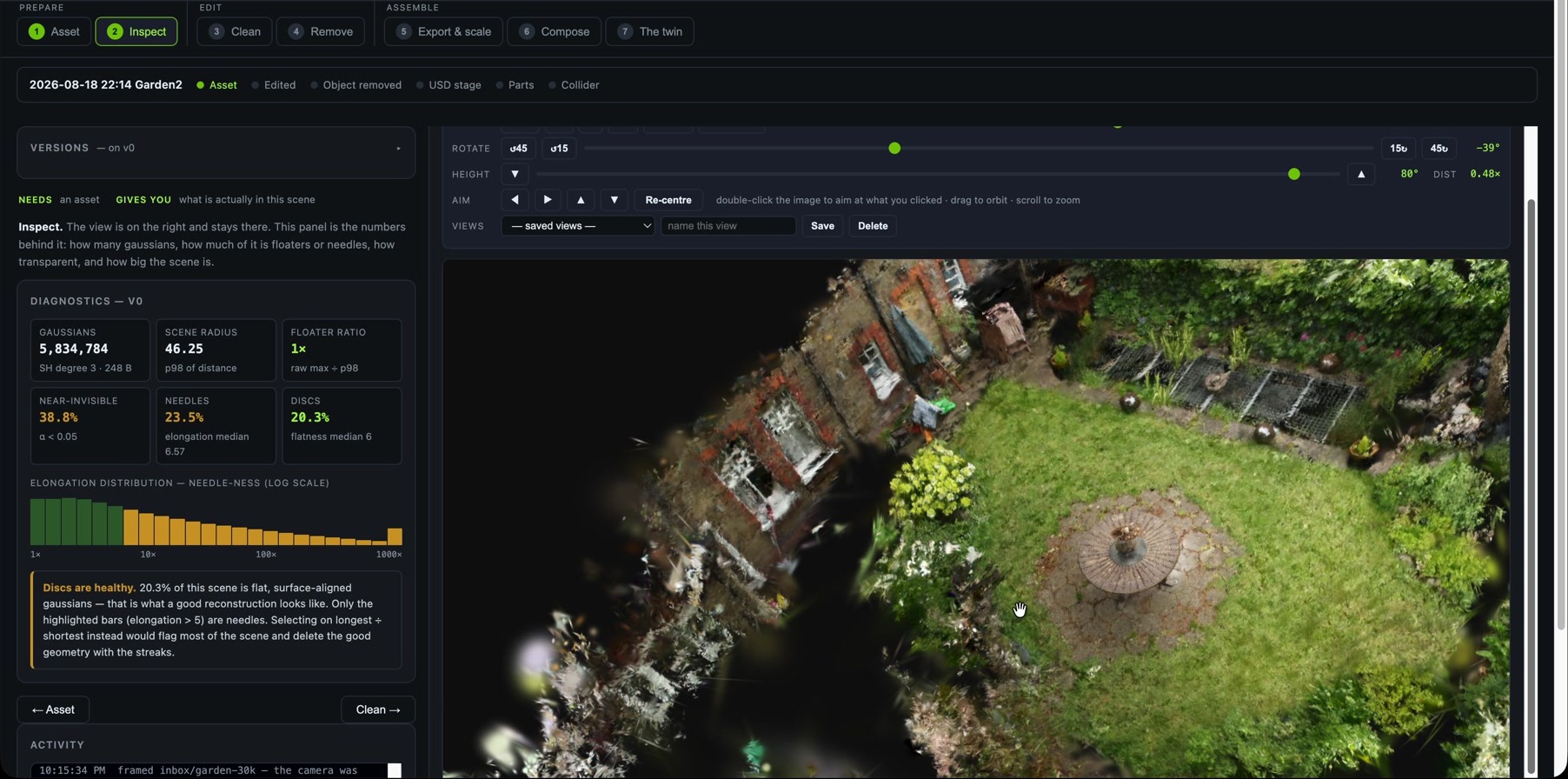The image size is (1568, 779).
Task: Rotate the view counter-clockwise by 15 degrees
Action: pyautogui.click(x=559, y=149)
